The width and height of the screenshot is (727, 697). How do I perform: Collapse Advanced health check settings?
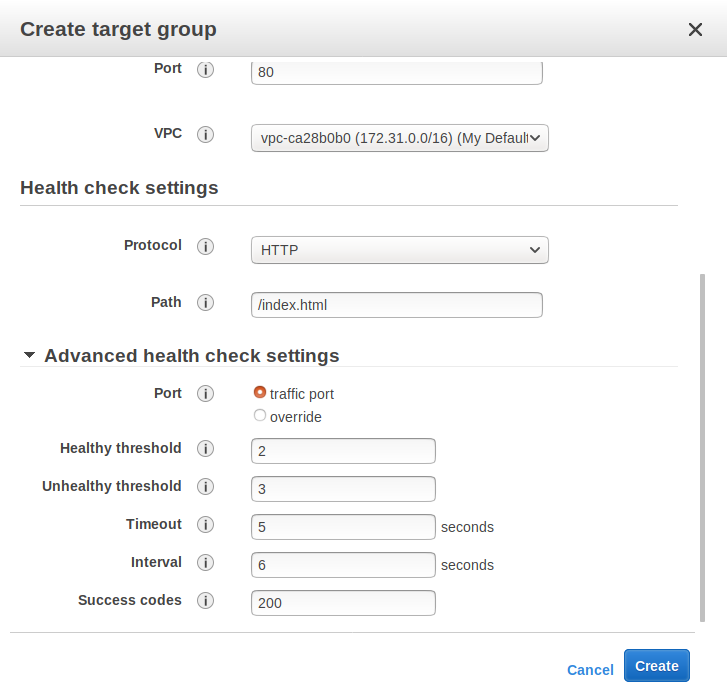[29, 355]
